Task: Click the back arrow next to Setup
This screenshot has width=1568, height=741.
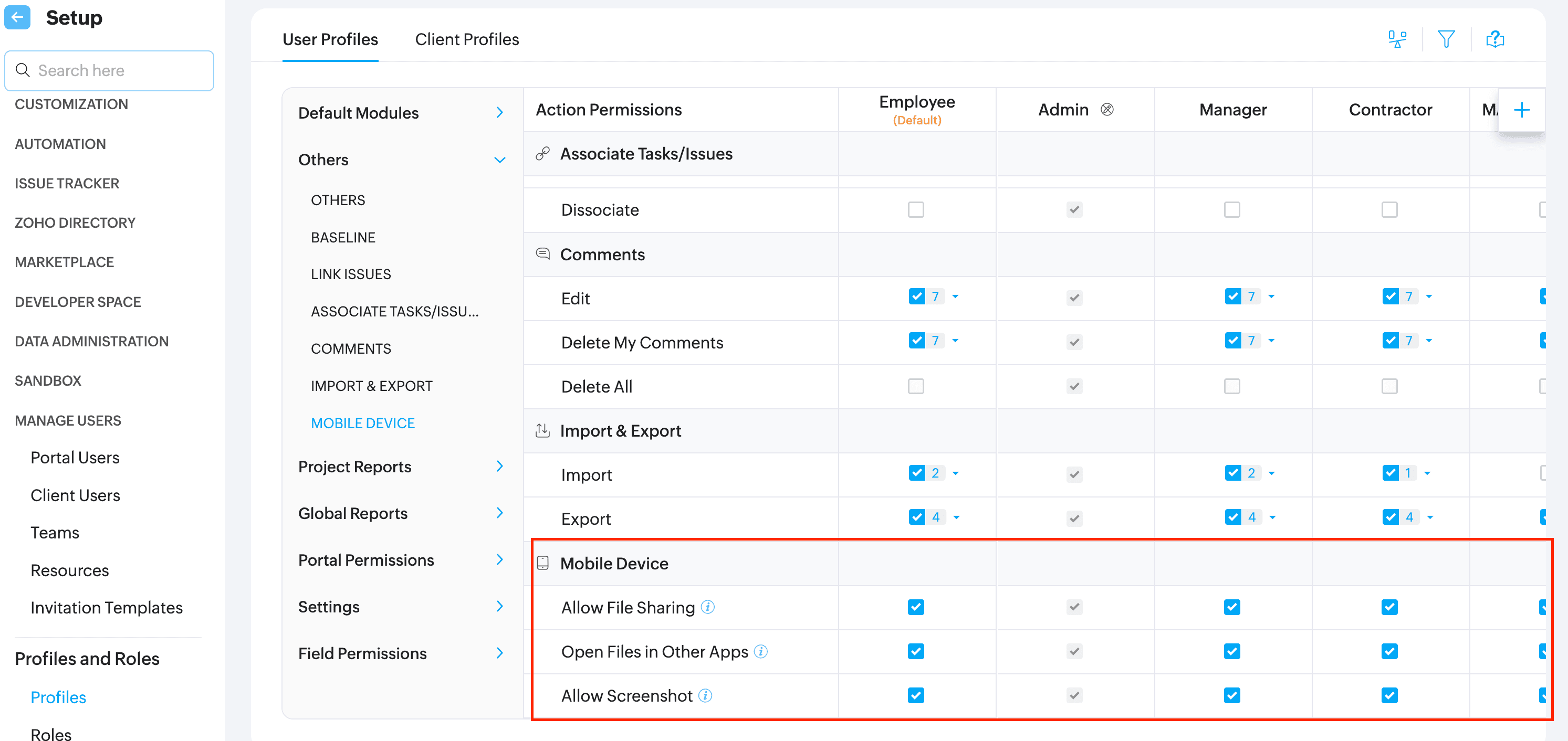Action: coord(17,17)
